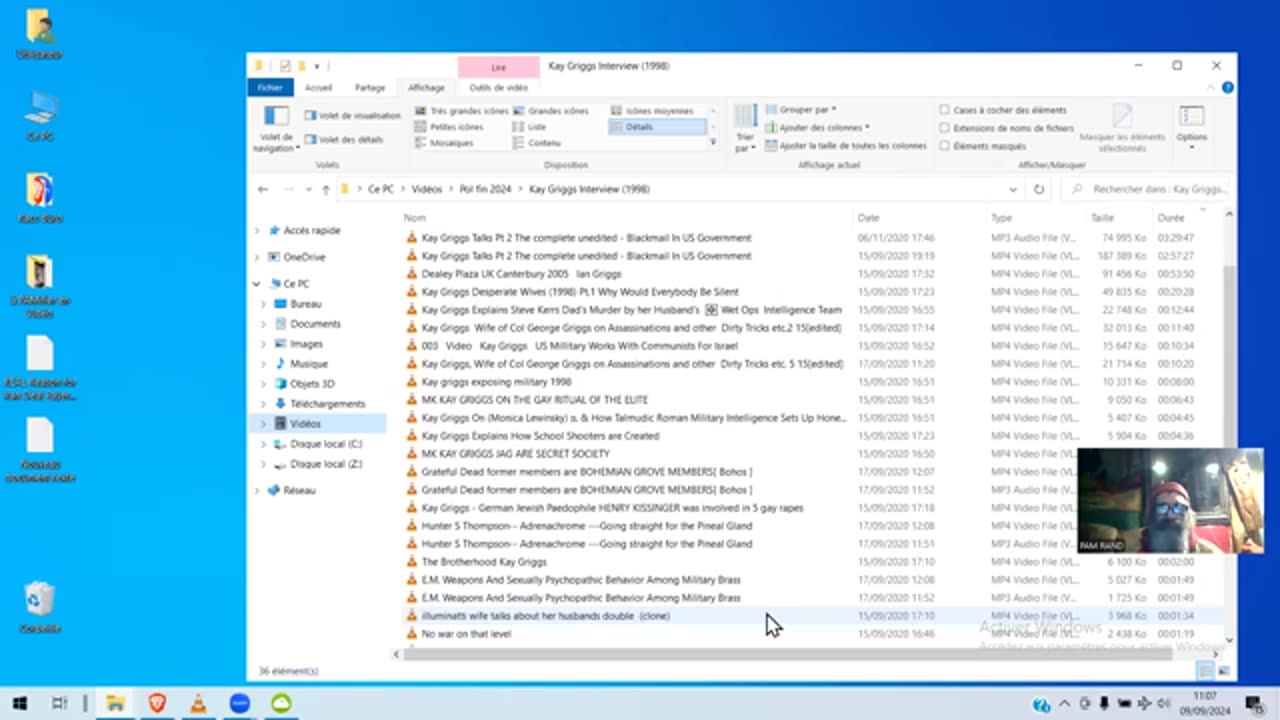Choose Petites icônes layout
This screenshot has width=1280, height=720.
tap(449, 127)
